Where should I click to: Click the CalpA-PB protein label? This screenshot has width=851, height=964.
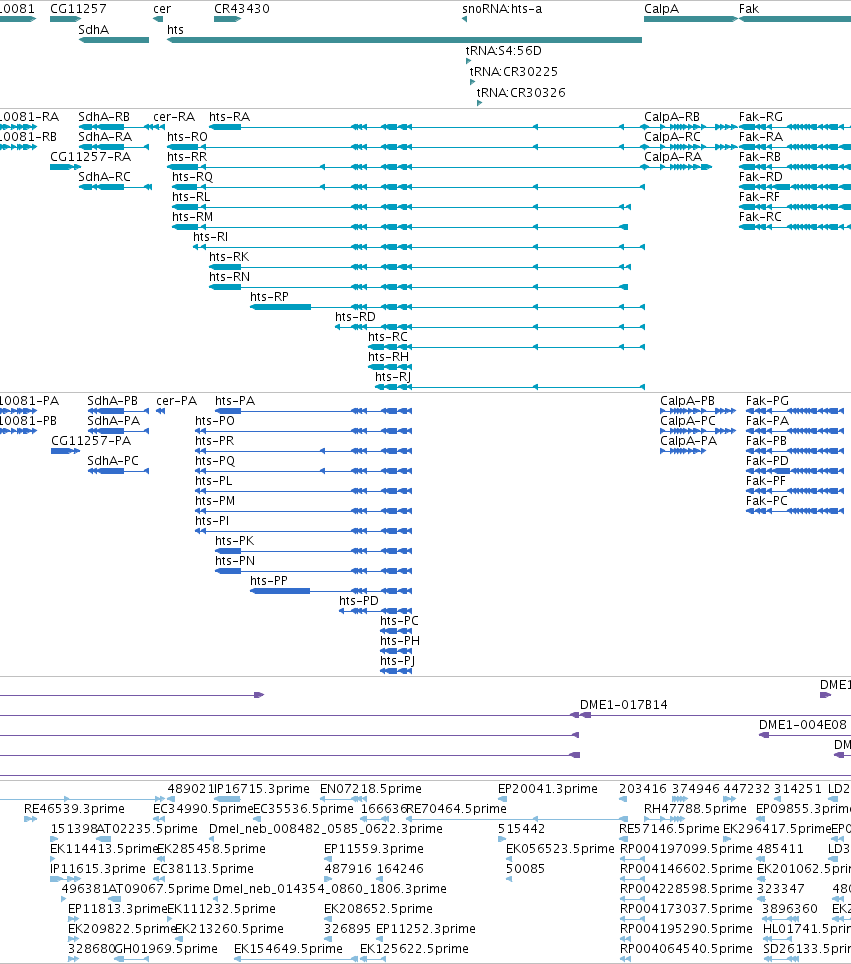pos(687,401)
